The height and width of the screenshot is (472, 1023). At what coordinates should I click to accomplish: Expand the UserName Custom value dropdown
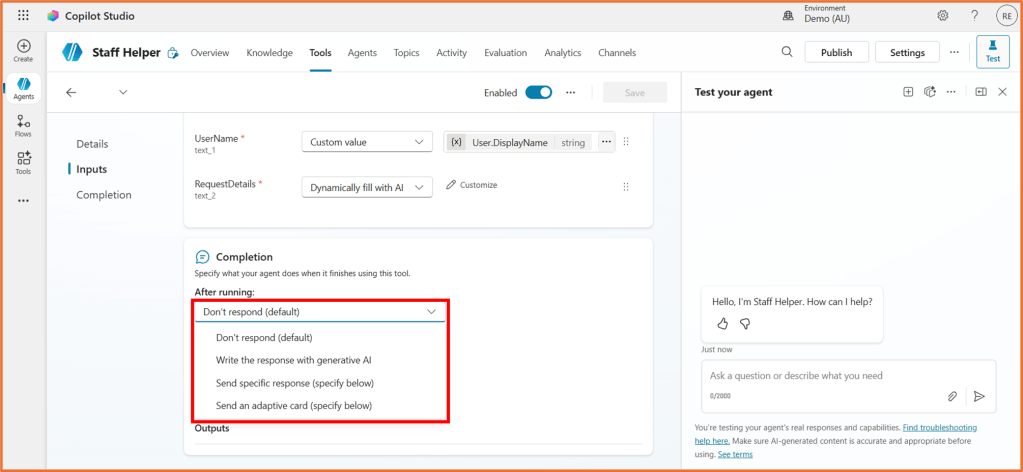[367, 142]
